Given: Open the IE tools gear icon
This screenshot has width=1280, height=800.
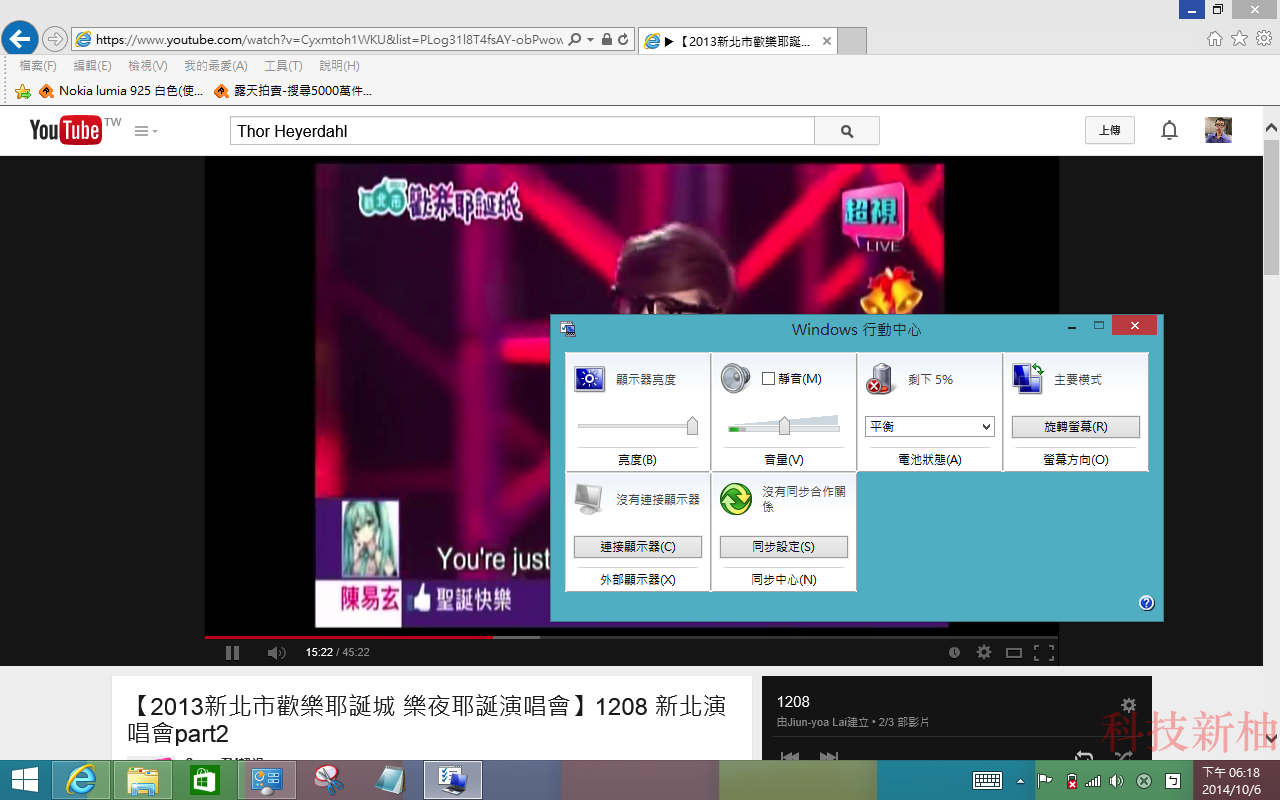Looking at the screenshot, I should coord(1264,39).
